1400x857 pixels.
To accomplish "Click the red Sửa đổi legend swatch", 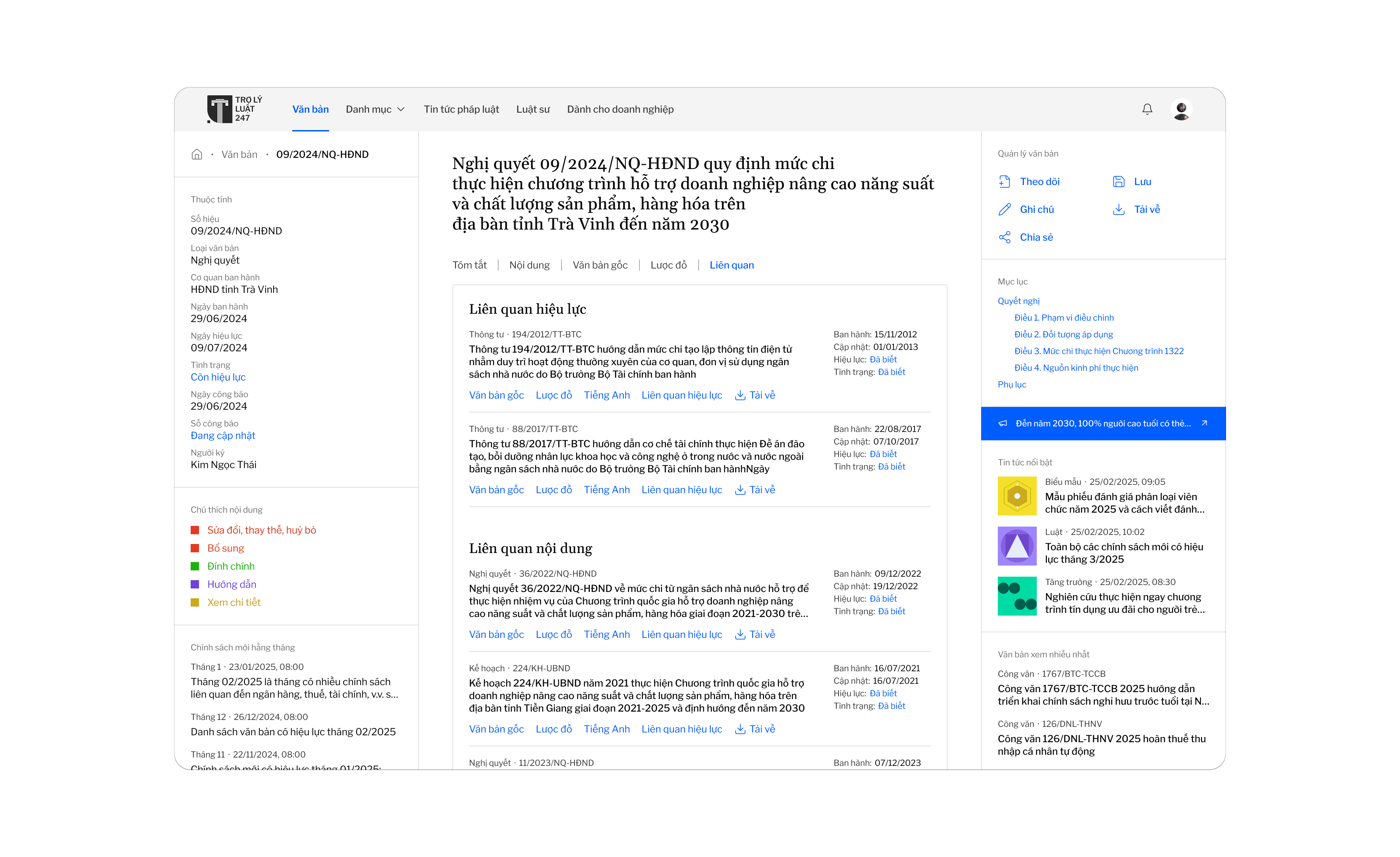I will click(x=195, y=530).
